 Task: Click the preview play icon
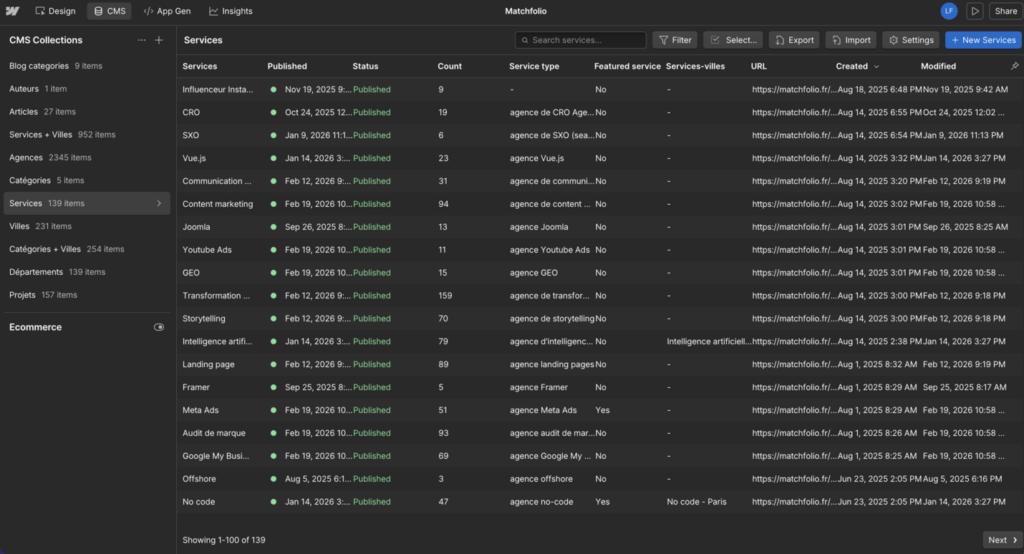coord(974,11)
